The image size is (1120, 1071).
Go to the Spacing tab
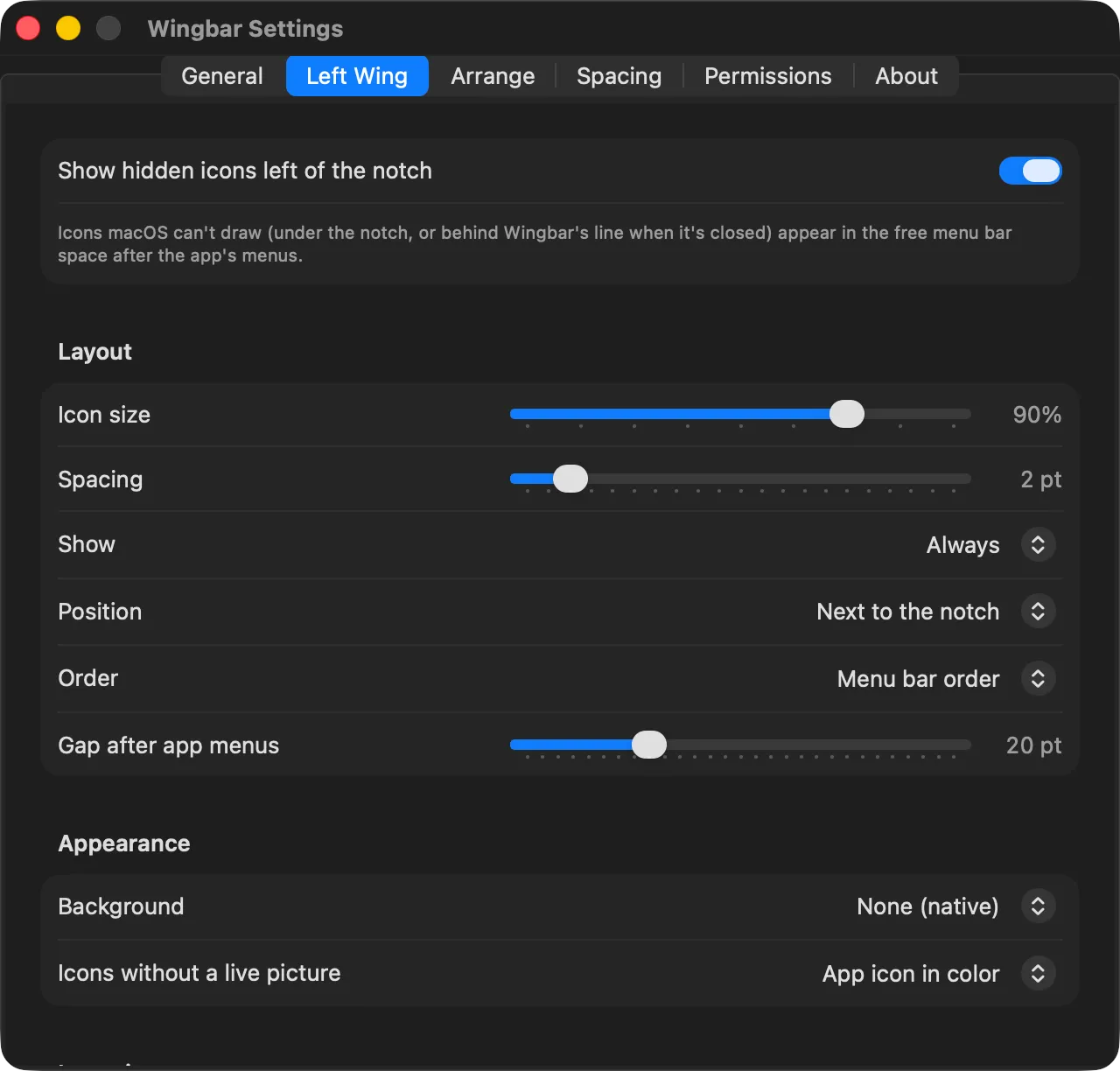point(619,76)
